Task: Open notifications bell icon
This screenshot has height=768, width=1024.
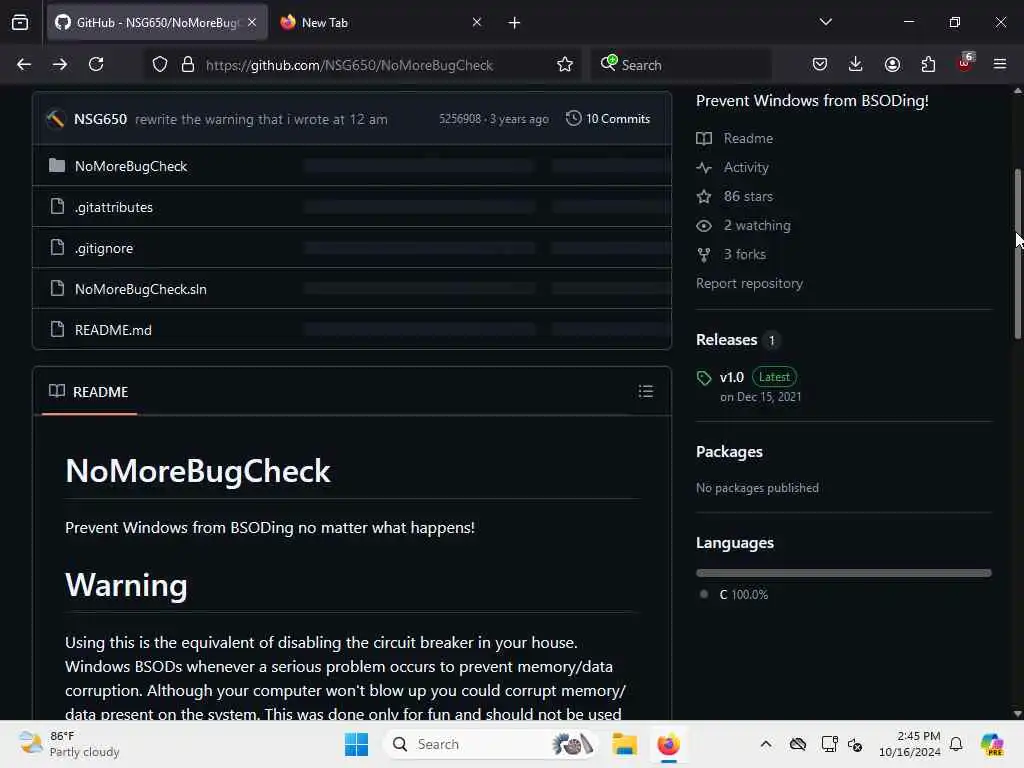Action: coord(956,744)
